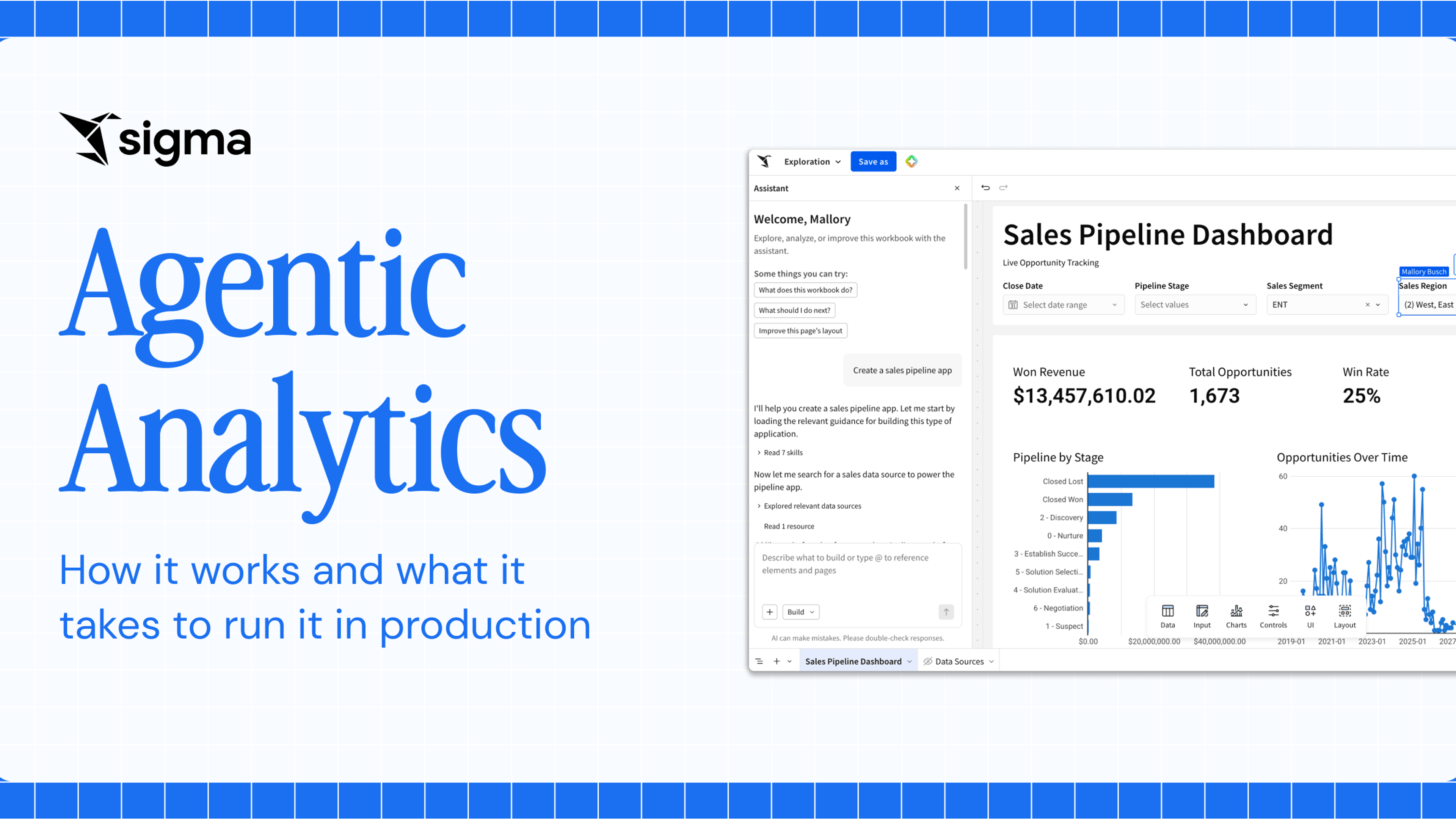Choose 'Improve this page's layout' suggestion

[800, 331]
